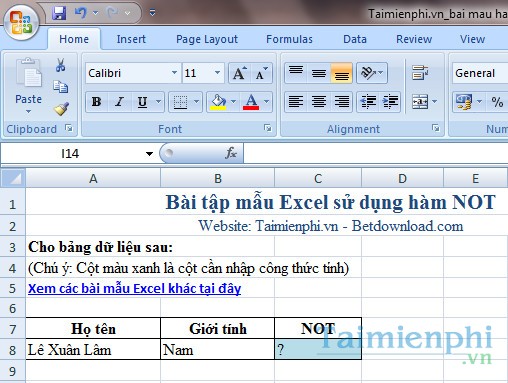This screenshot has width=508, height=383.
Task: Apply Accounting number format
Action: (x=464, y=102)
